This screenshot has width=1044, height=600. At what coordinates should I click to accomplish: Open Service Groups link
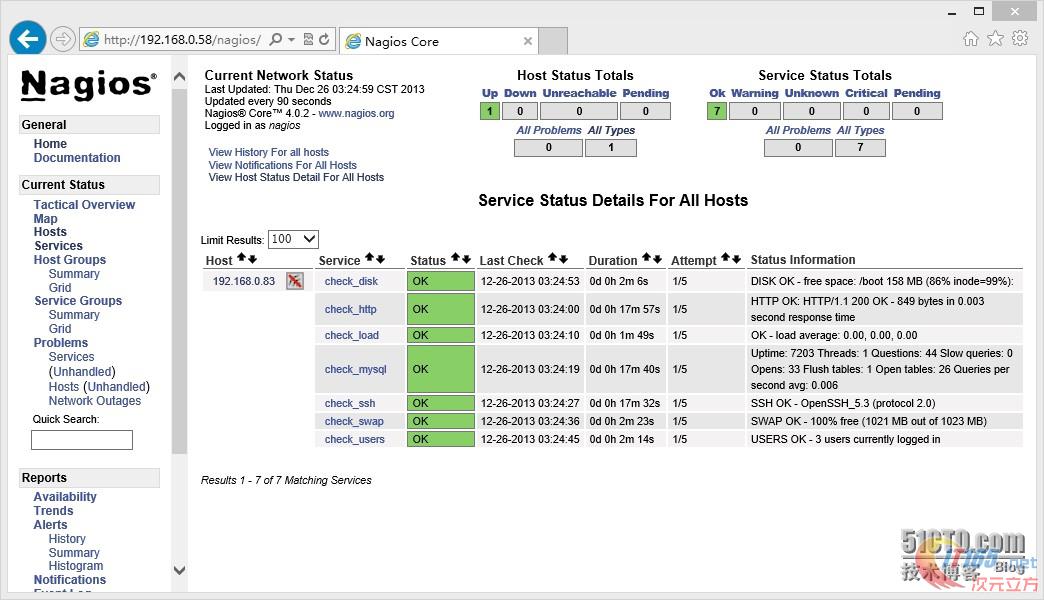pyautogui.click(x=79, y=301)
